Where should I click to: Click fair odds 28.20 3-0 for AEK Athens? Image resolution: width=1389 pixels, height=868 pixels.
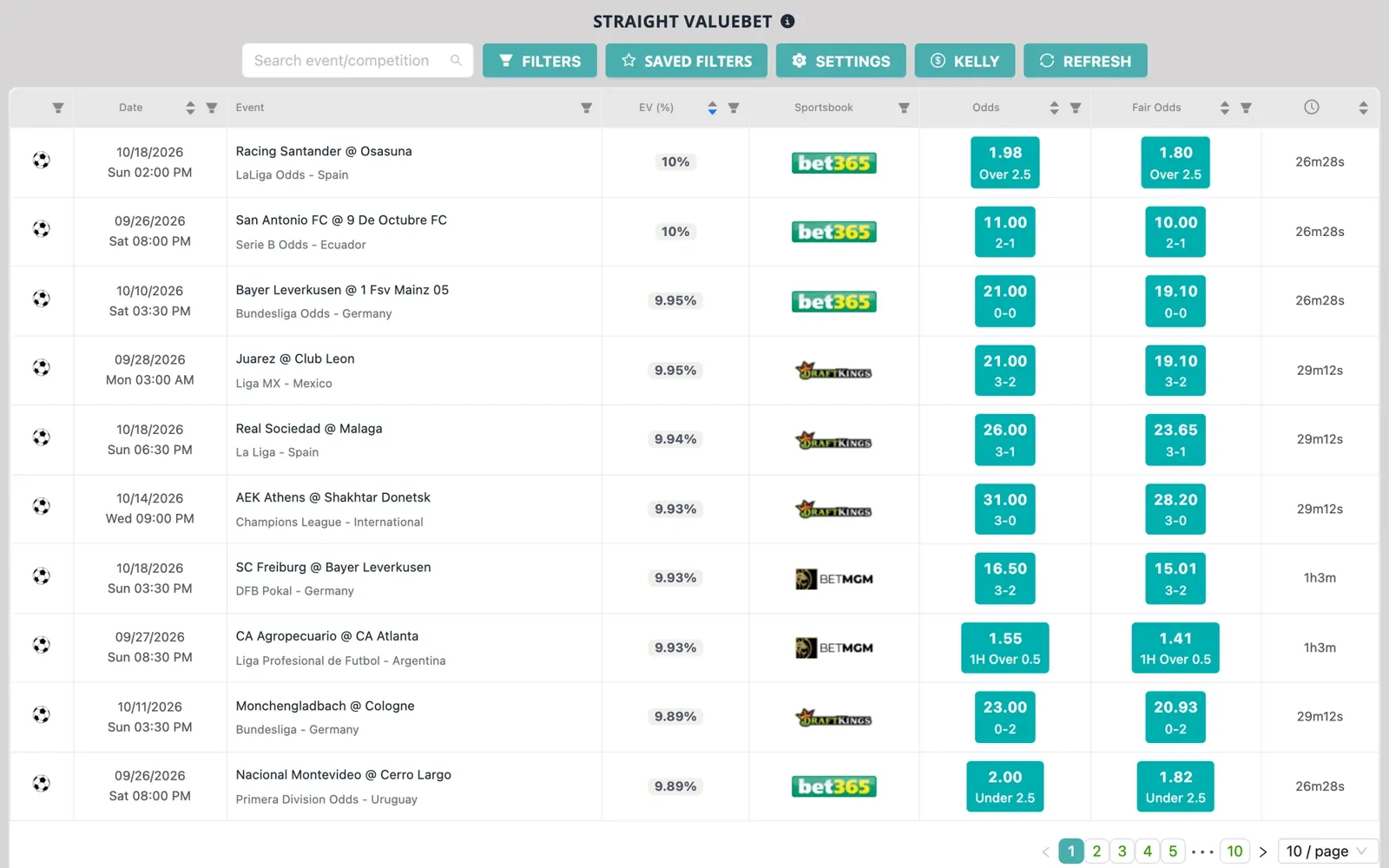point(1175,510)
